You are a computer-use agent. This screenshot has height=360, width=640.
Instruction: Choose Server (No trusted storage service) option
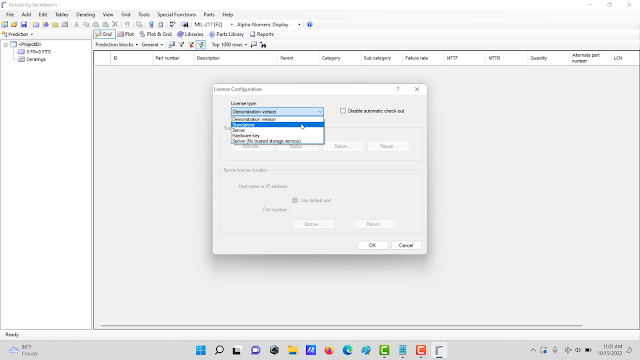tap(278, 141)
